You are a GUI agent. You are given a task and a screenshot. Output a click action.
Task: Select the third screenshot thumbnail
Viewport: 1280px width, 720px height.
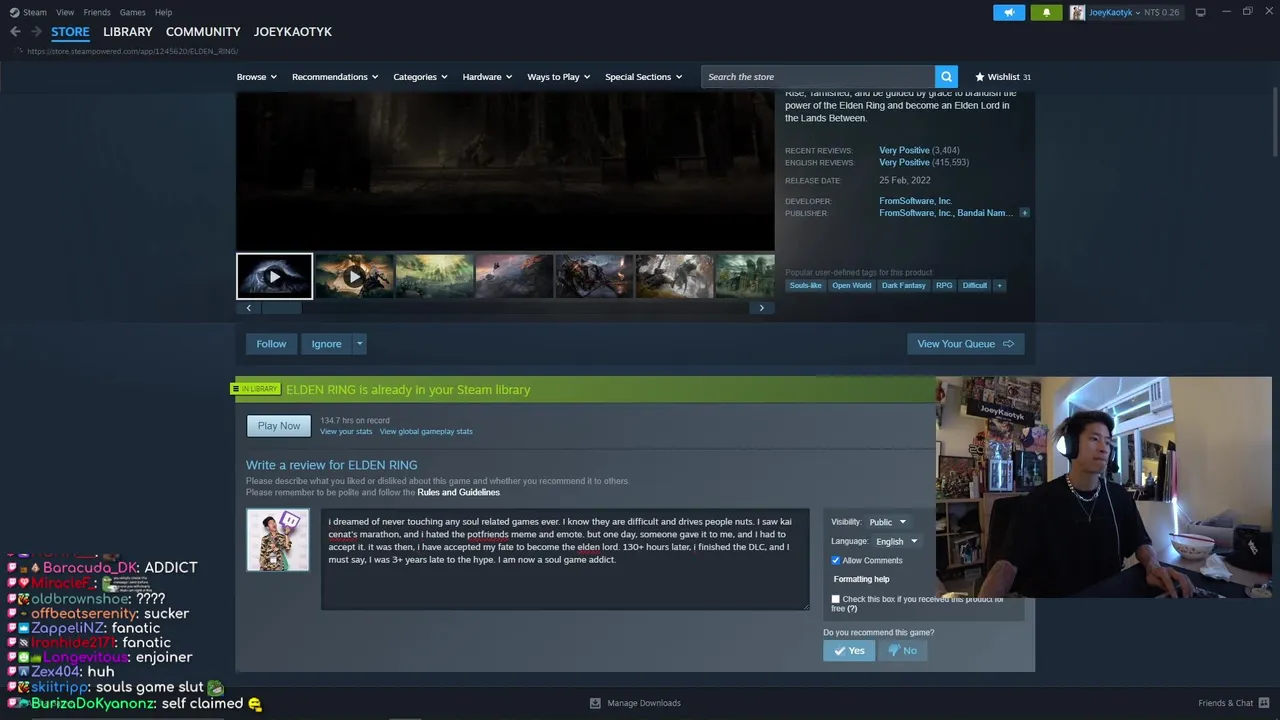434,277
